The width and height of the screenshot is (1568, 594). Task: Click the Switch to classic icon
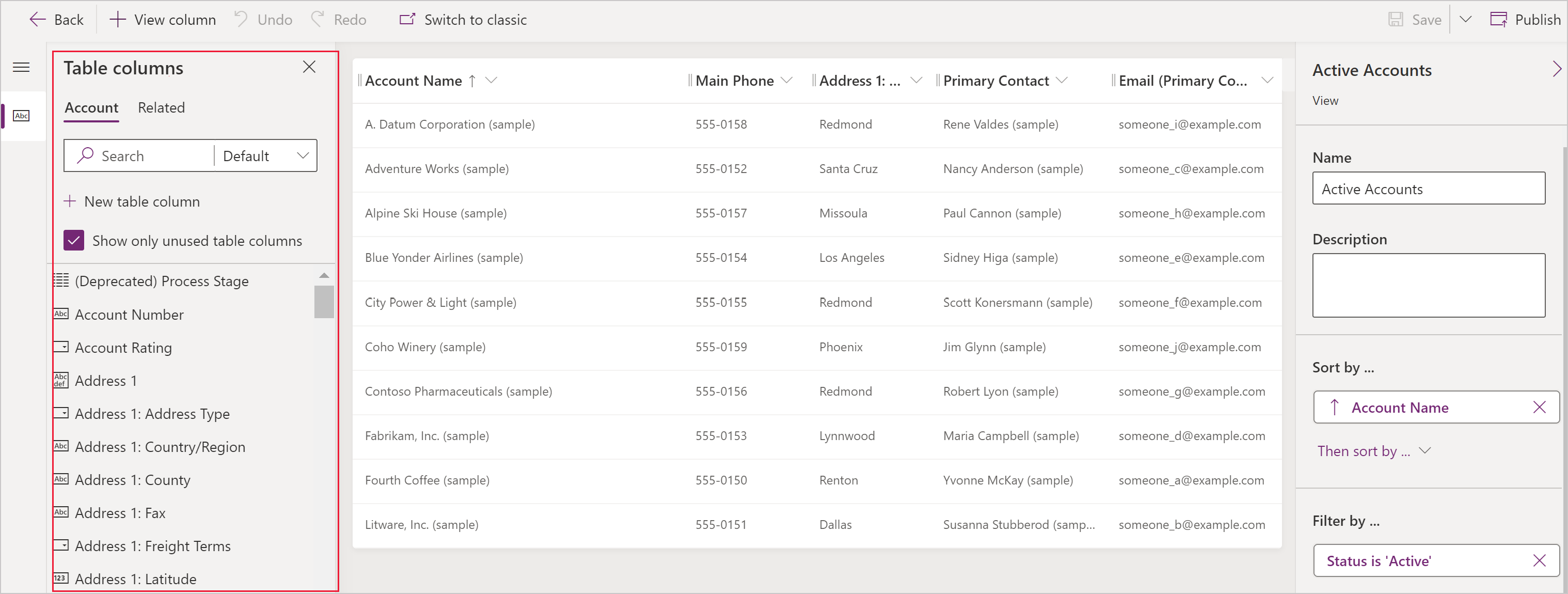(x=404, y=19)
